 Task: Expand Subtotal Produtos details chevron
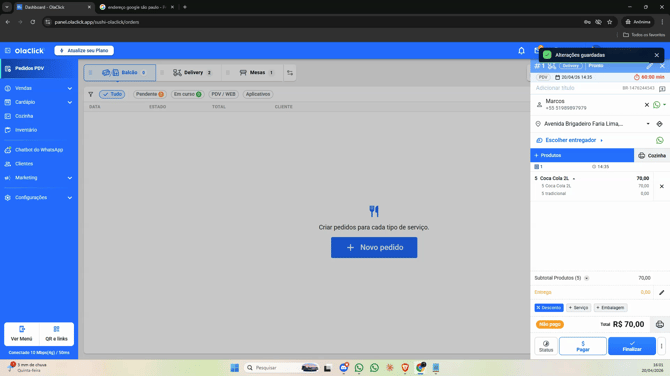[587, 278]
